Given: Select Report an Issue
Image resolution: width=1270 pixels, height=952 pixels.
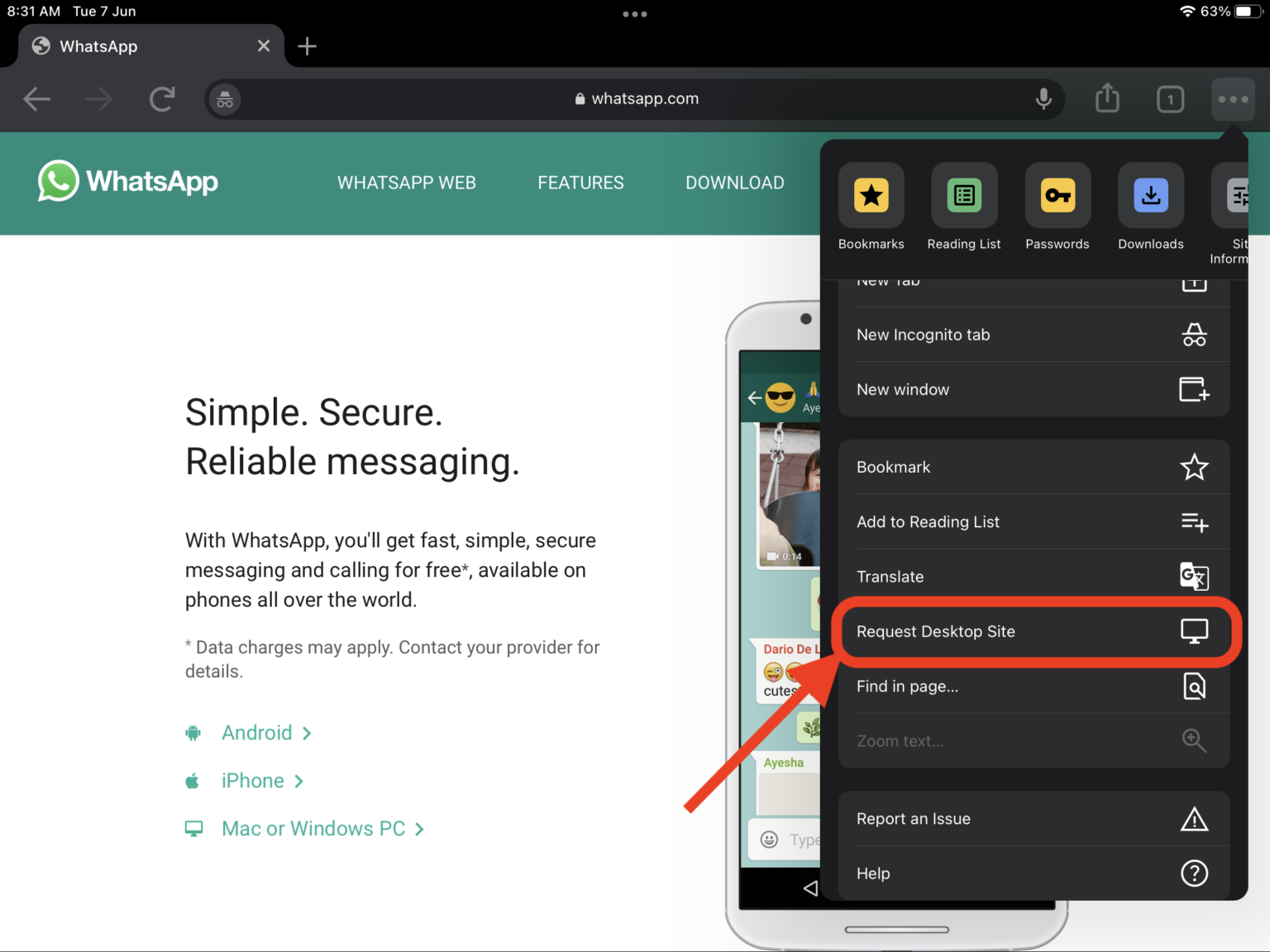Looking at the screenshot, I should coord(1034,819).
